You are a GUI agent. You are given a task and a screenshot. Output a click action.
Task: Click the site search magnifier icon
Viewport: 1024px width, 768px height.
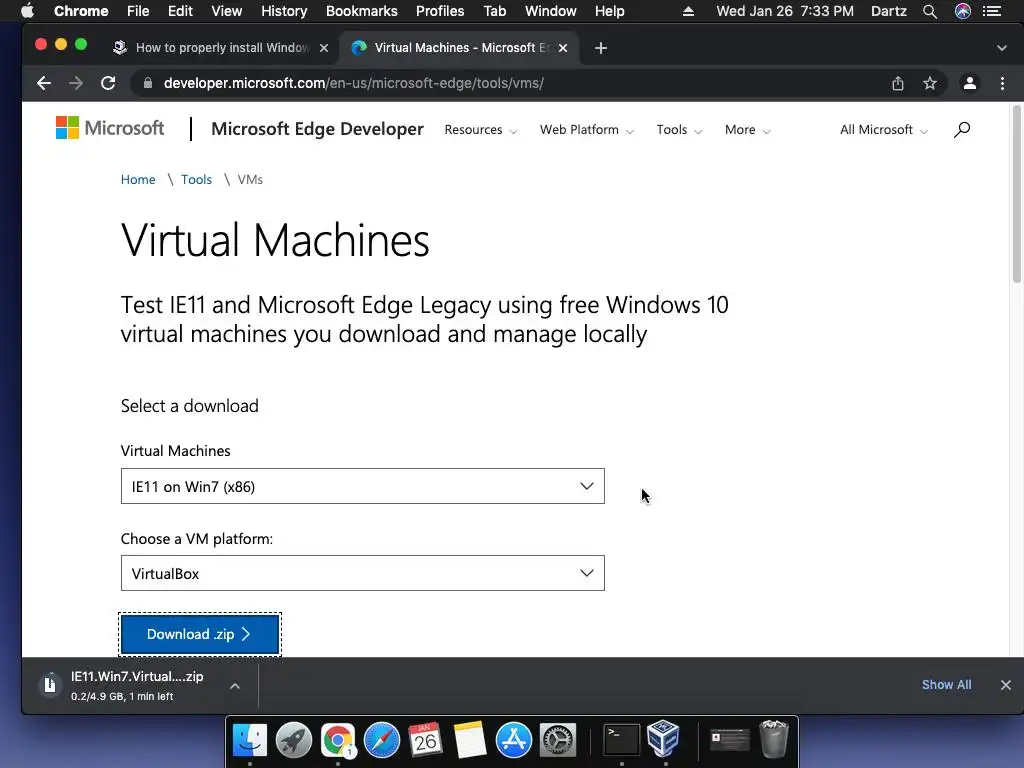click(x=962, y=129)
